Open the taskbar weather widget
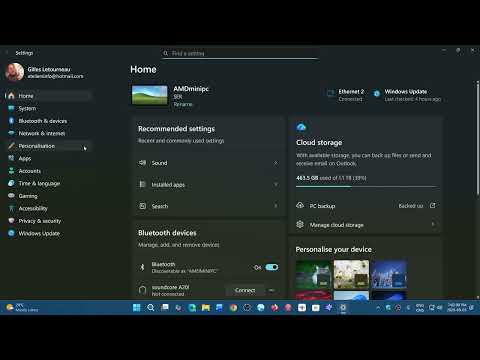Image resolution: width=480 pixels, height=360 pixels. point(22,307)
